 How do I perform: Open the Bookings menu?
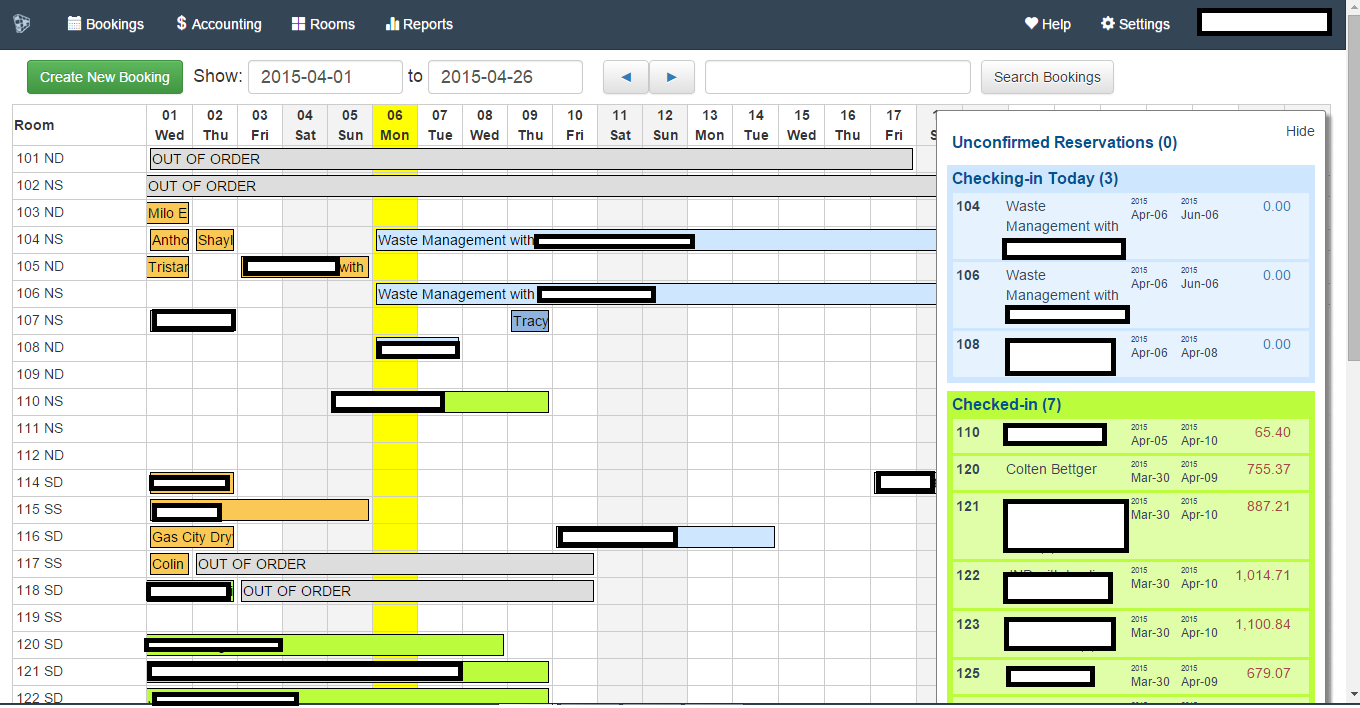point(106,24)
